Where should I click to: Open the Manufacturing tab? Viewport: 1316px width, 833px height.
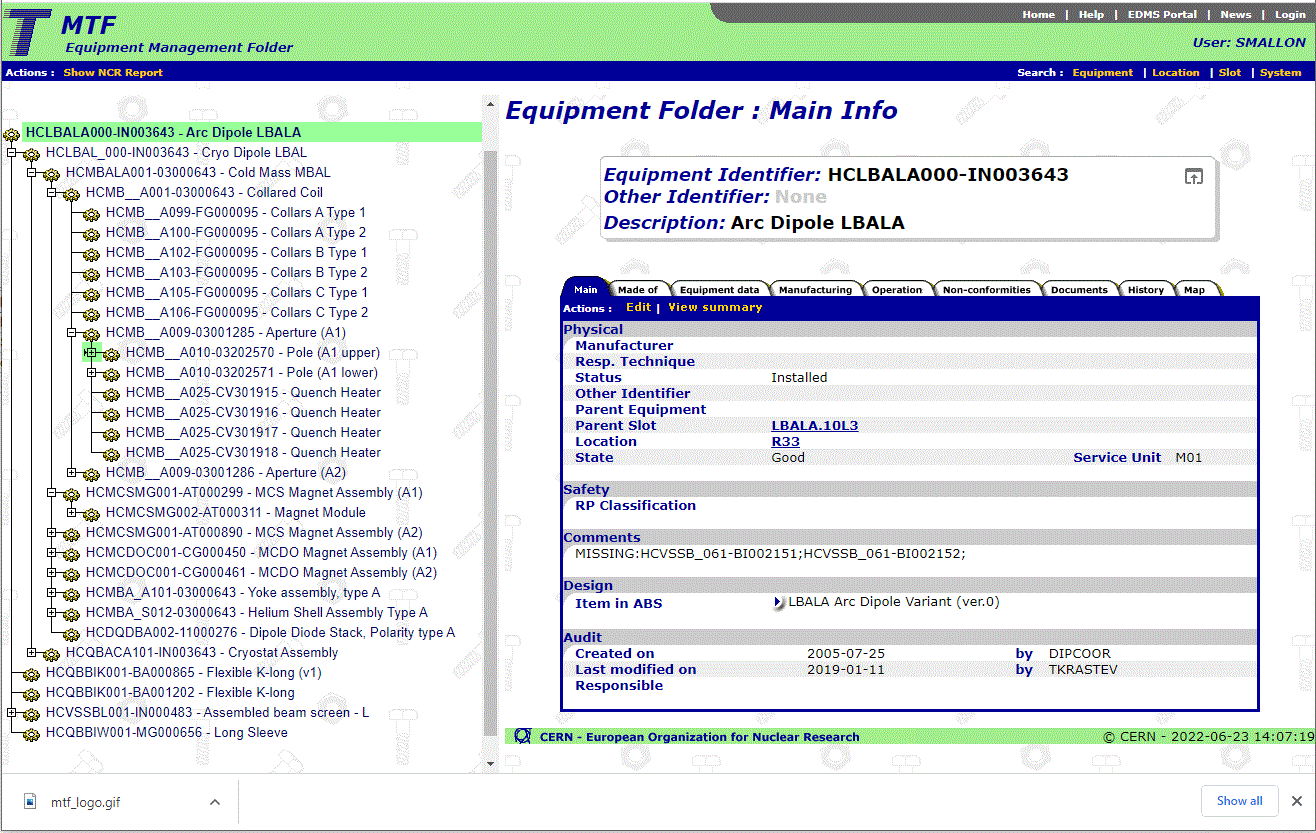pos(815,289)
